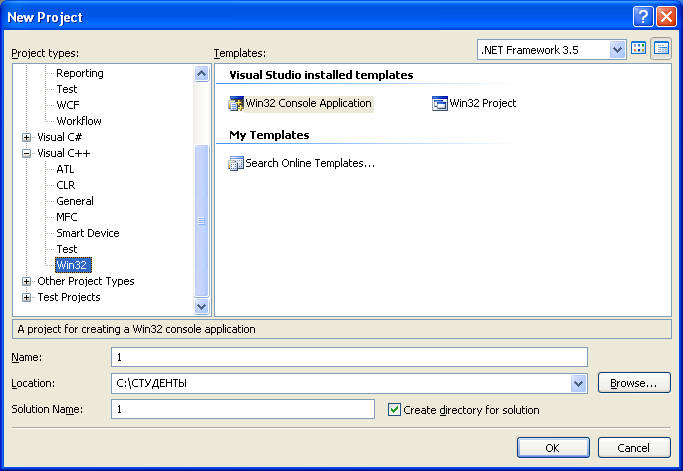Select the Visual C# project type label
683x471 pixels.
pyautogui.click(x=59, y=137)
